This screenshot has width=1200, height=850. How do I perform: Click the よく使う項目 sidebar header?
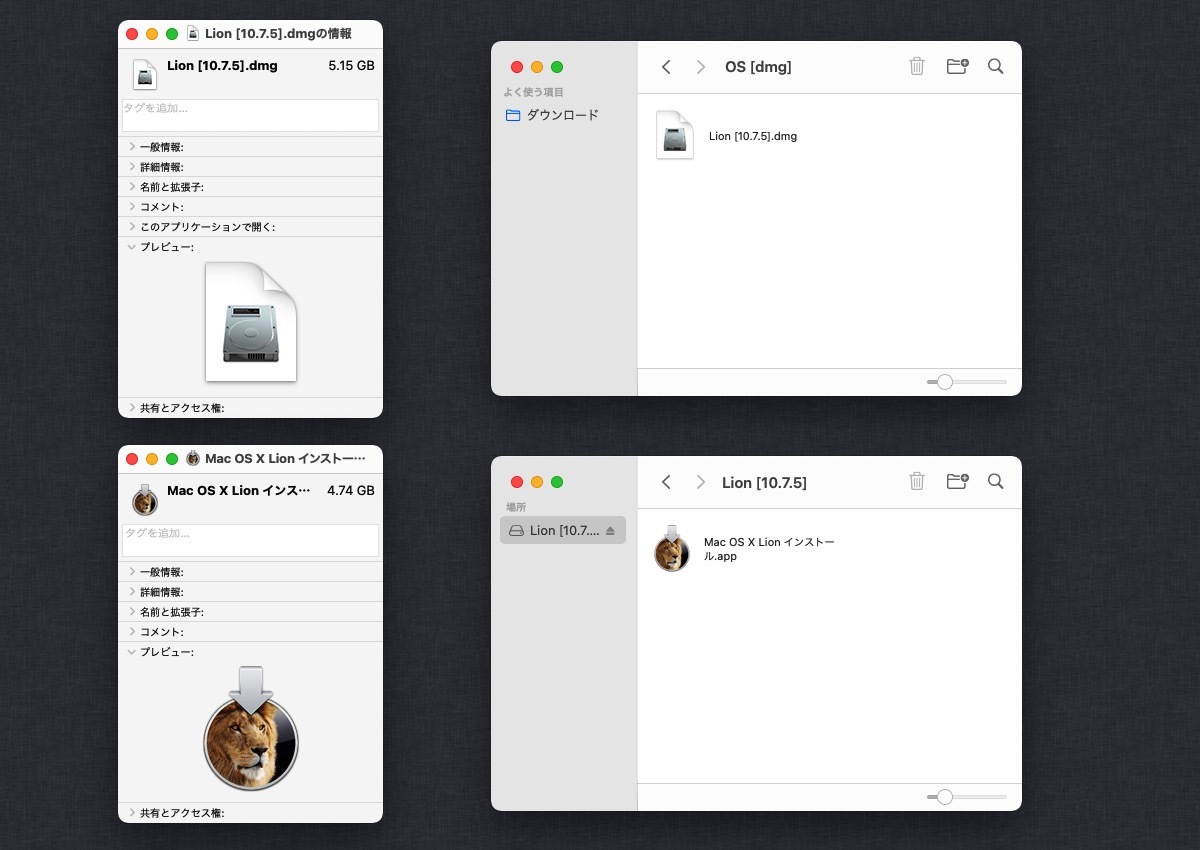533,93
